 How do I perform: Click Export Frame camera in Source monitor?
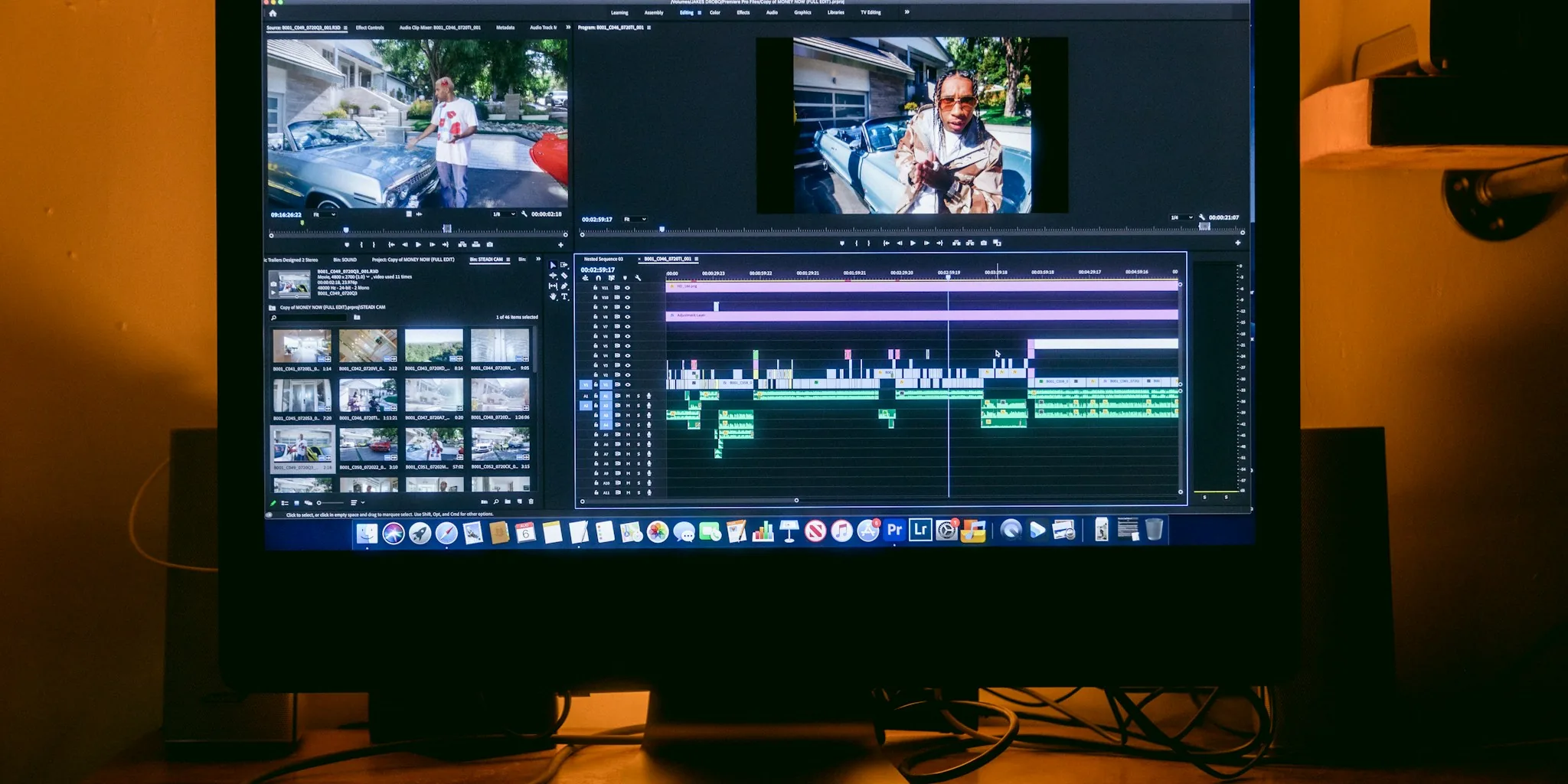(490, 244)
